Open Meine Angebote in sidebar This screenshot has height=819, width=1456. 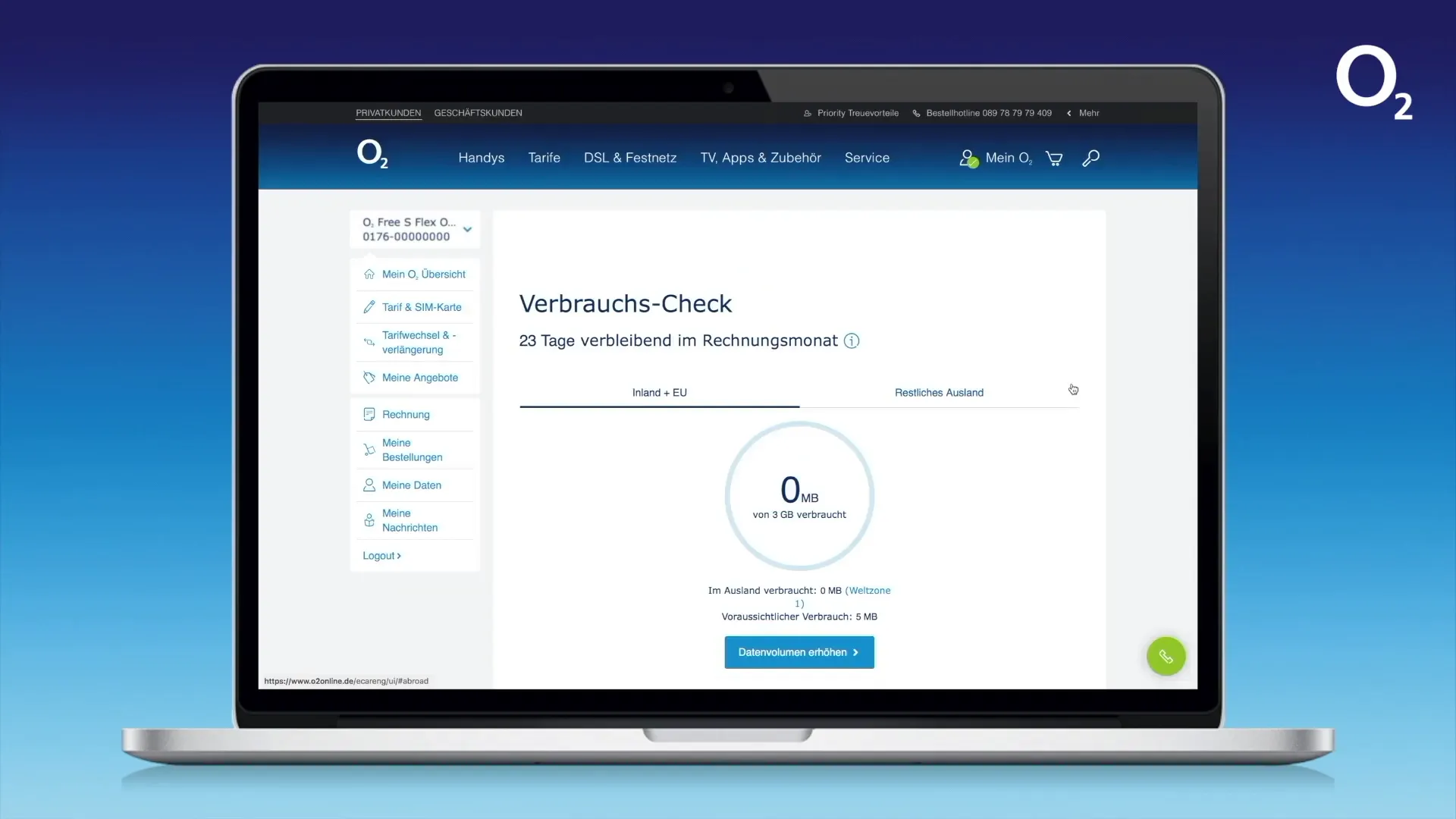420,378
